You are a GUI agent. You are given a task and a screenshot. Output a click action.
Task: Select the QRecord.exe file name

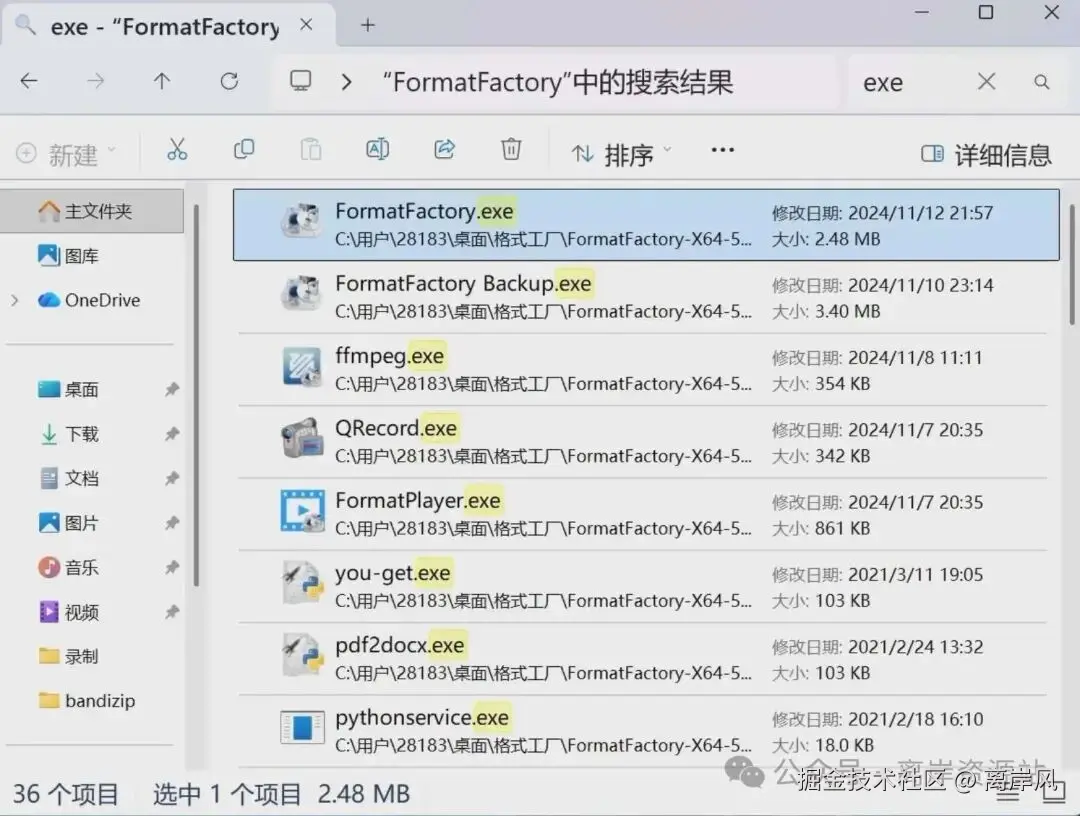coord(396,428)
